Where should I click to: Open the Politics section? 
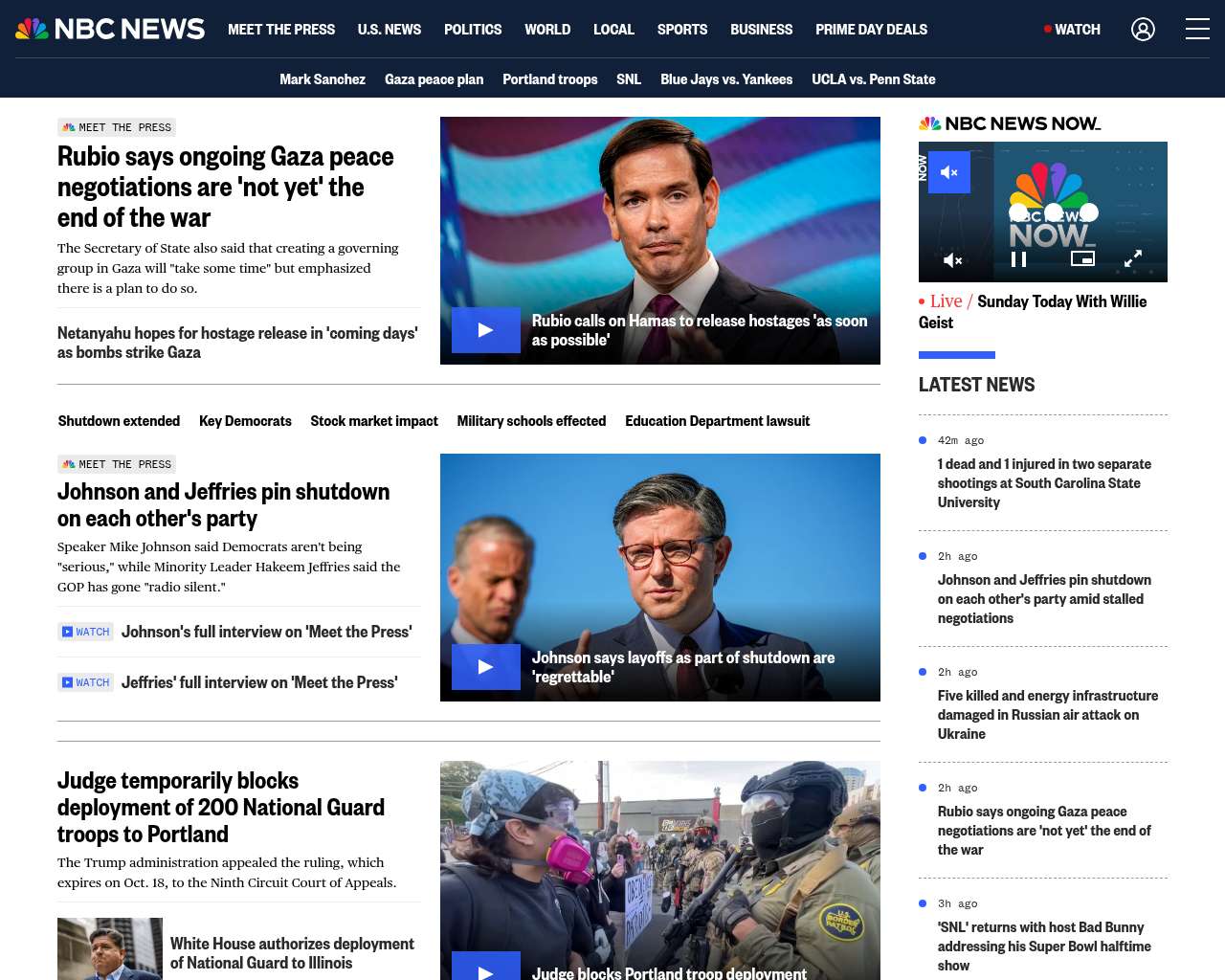[473, 30]
